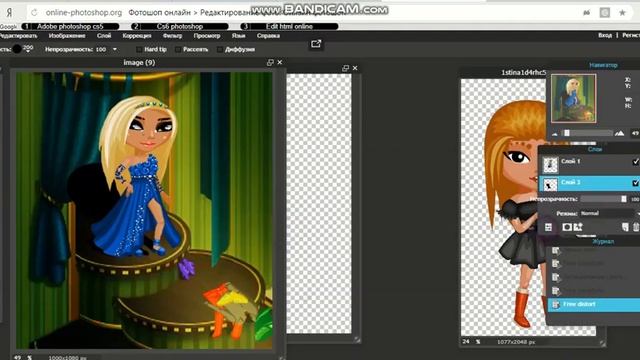The width and height of the screenshot is (640, 360).
Task: Open the Справка menu
Action: pos(268,36)
